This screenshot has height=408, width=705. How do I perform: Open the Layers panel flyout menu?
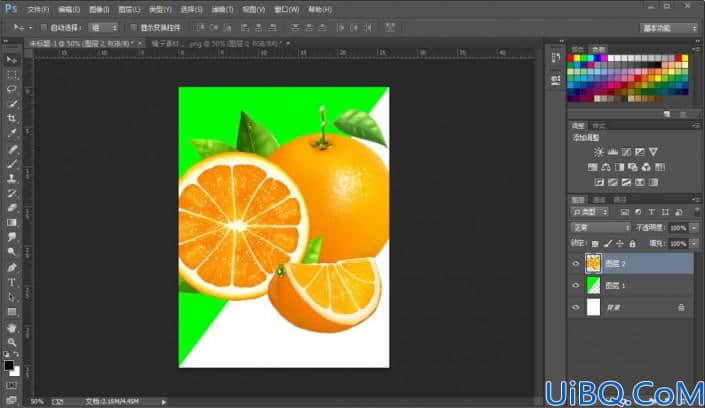[696, 199]
